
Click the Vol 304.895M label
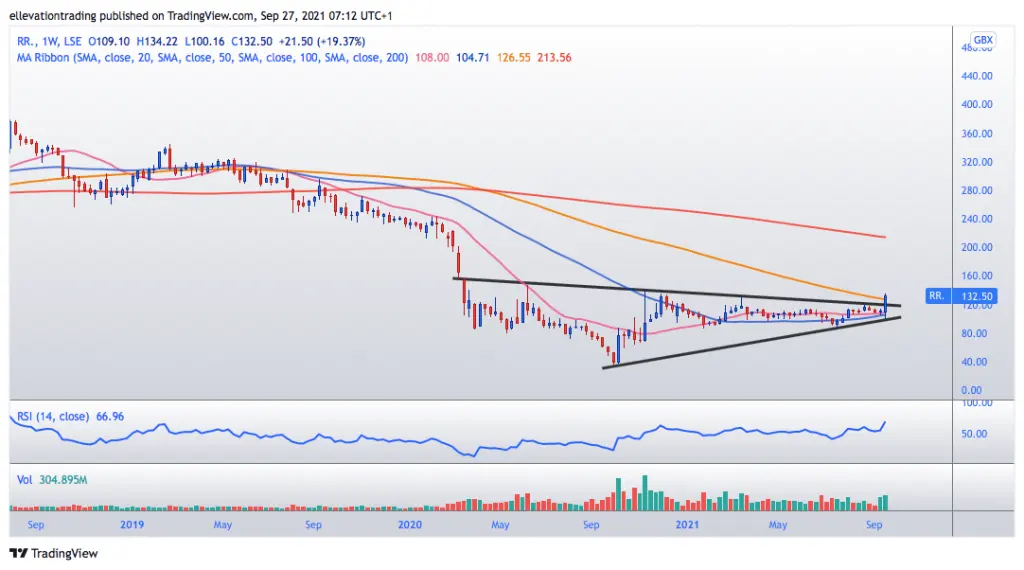pos(52,480)
